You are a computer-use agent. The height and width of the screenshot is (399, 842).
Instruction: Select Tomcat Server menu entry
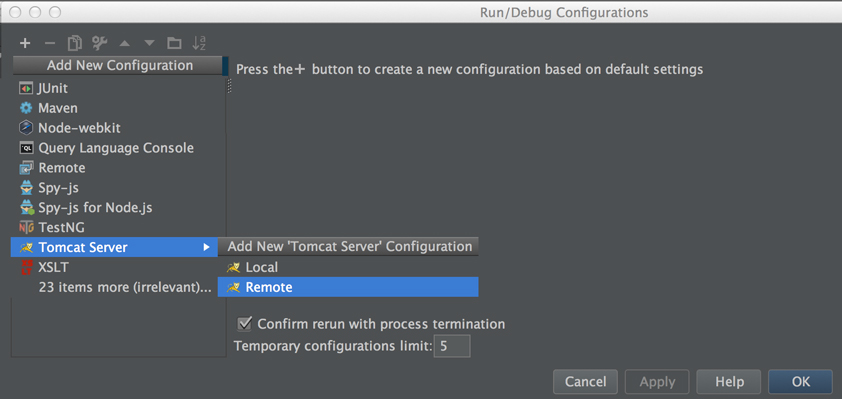point(114,248)
